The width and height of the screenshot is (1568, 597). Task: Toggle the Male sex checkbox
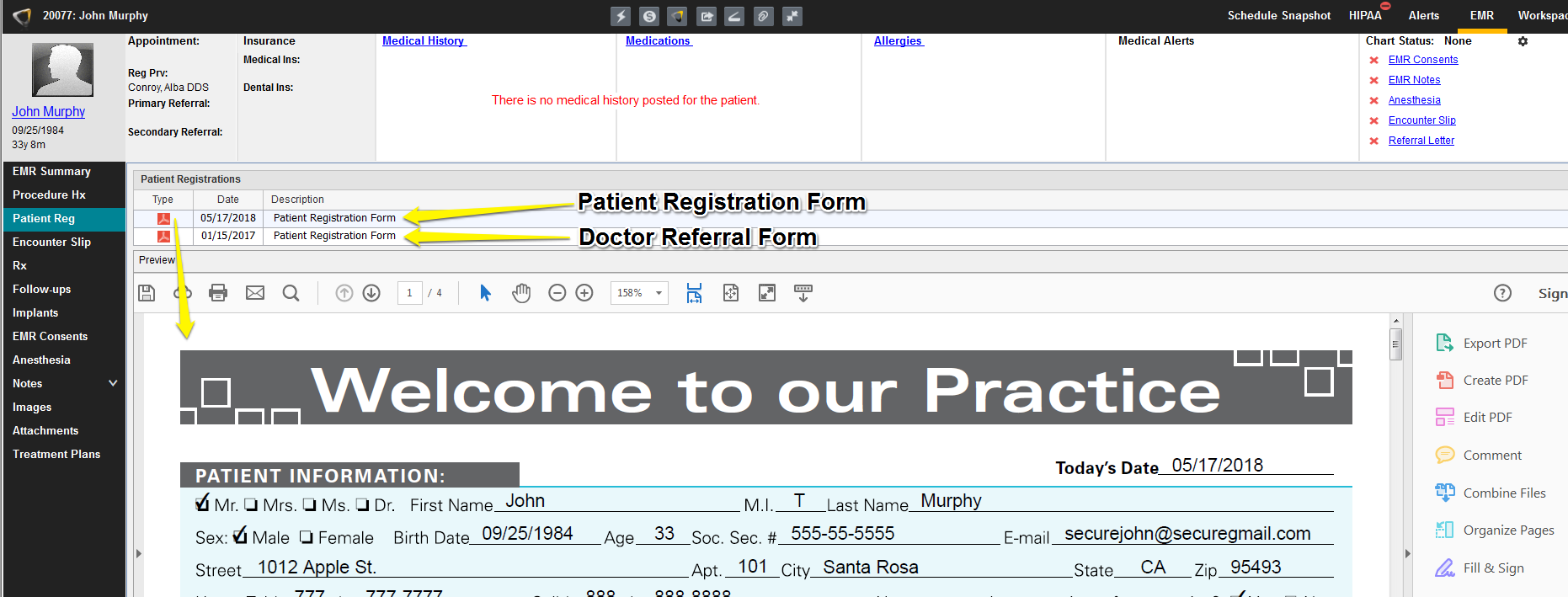(240, 536)
